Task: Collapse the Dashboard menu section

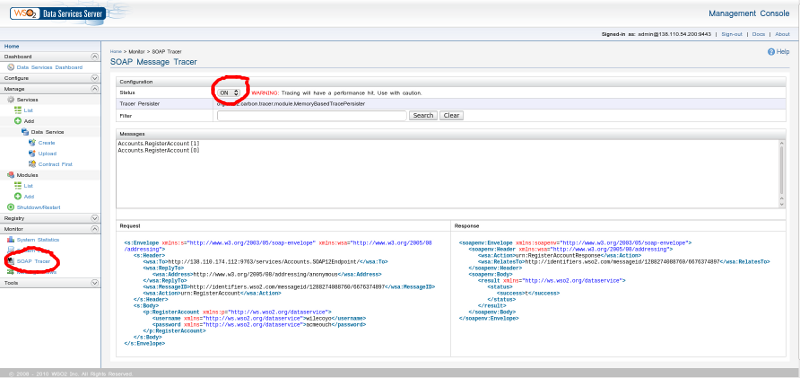Action: pyautogui.click(x=94, y=57)
